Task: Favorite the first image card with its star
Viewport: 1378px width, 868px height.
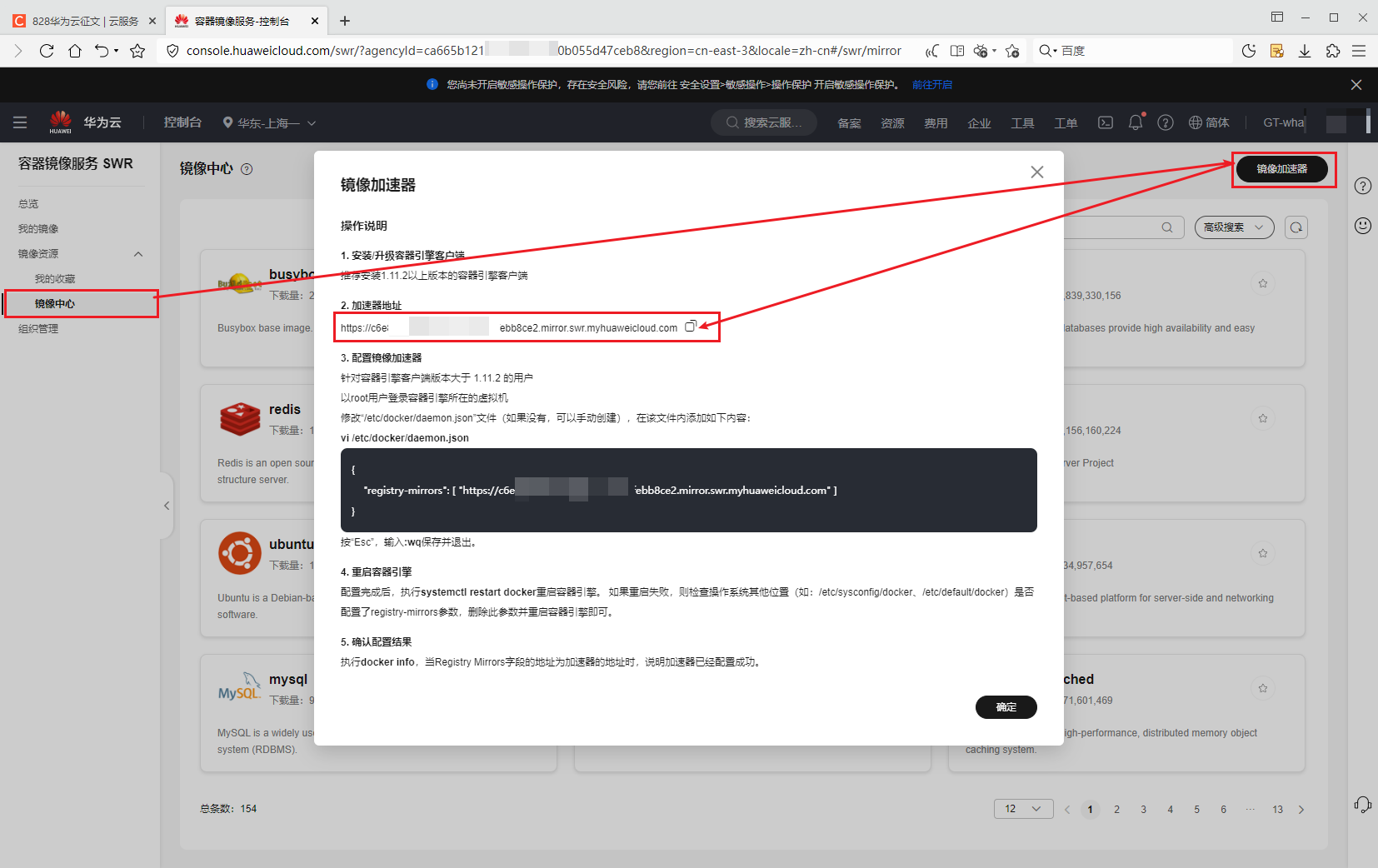Action: 1263,284
